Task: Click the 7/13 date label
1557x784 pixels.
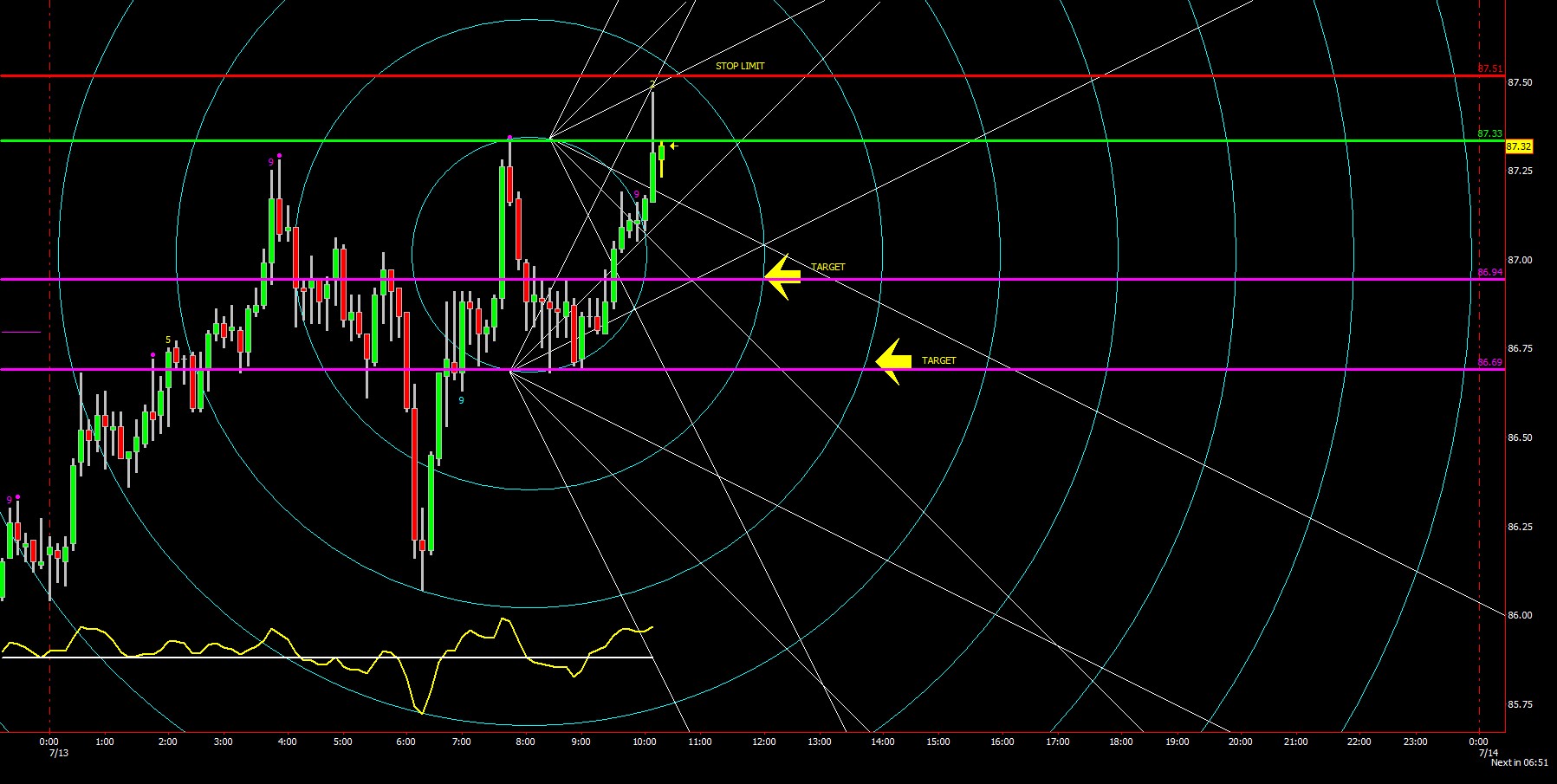Action: (59, 752)
